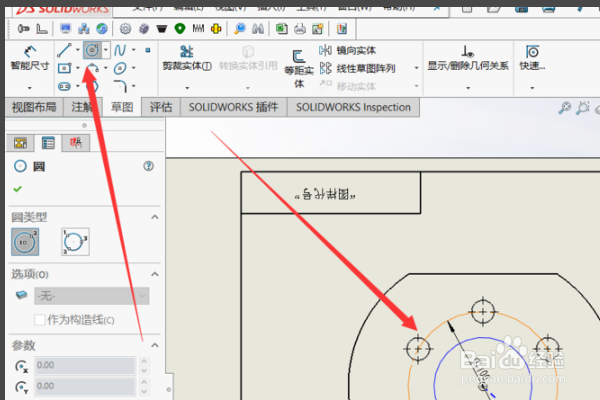Click Offset Entities (等距实体) tool
Screen dimensions: 600x400
(299, 69)
